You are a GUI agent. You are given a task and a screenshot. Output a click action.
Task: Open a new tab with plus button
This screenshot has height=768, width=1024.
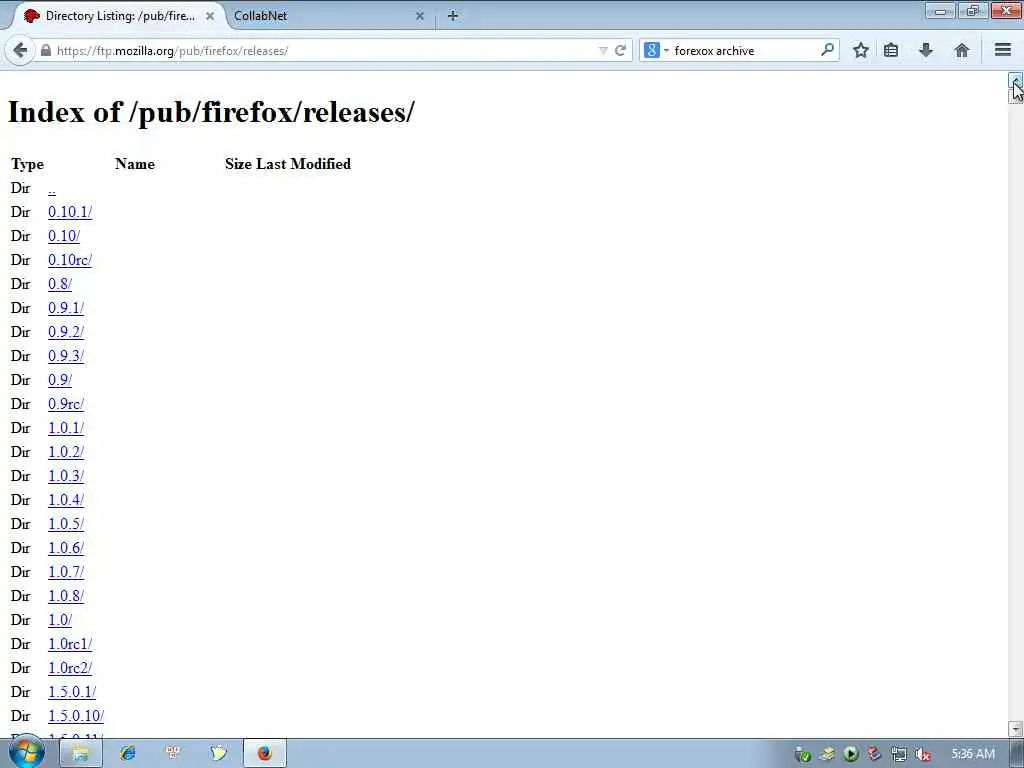[x=453, y=16]
